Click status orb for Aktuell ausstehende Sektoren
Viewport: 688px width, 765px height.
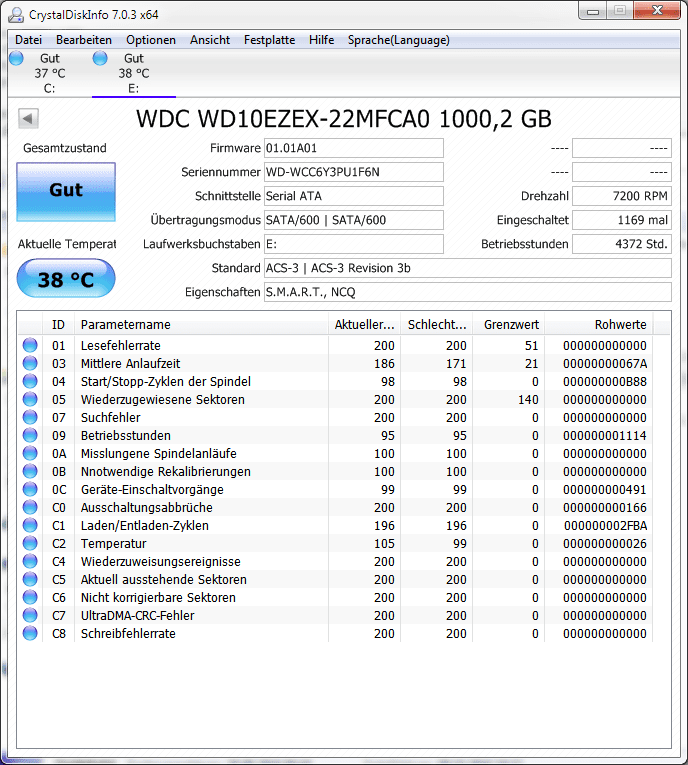(30, 580)
